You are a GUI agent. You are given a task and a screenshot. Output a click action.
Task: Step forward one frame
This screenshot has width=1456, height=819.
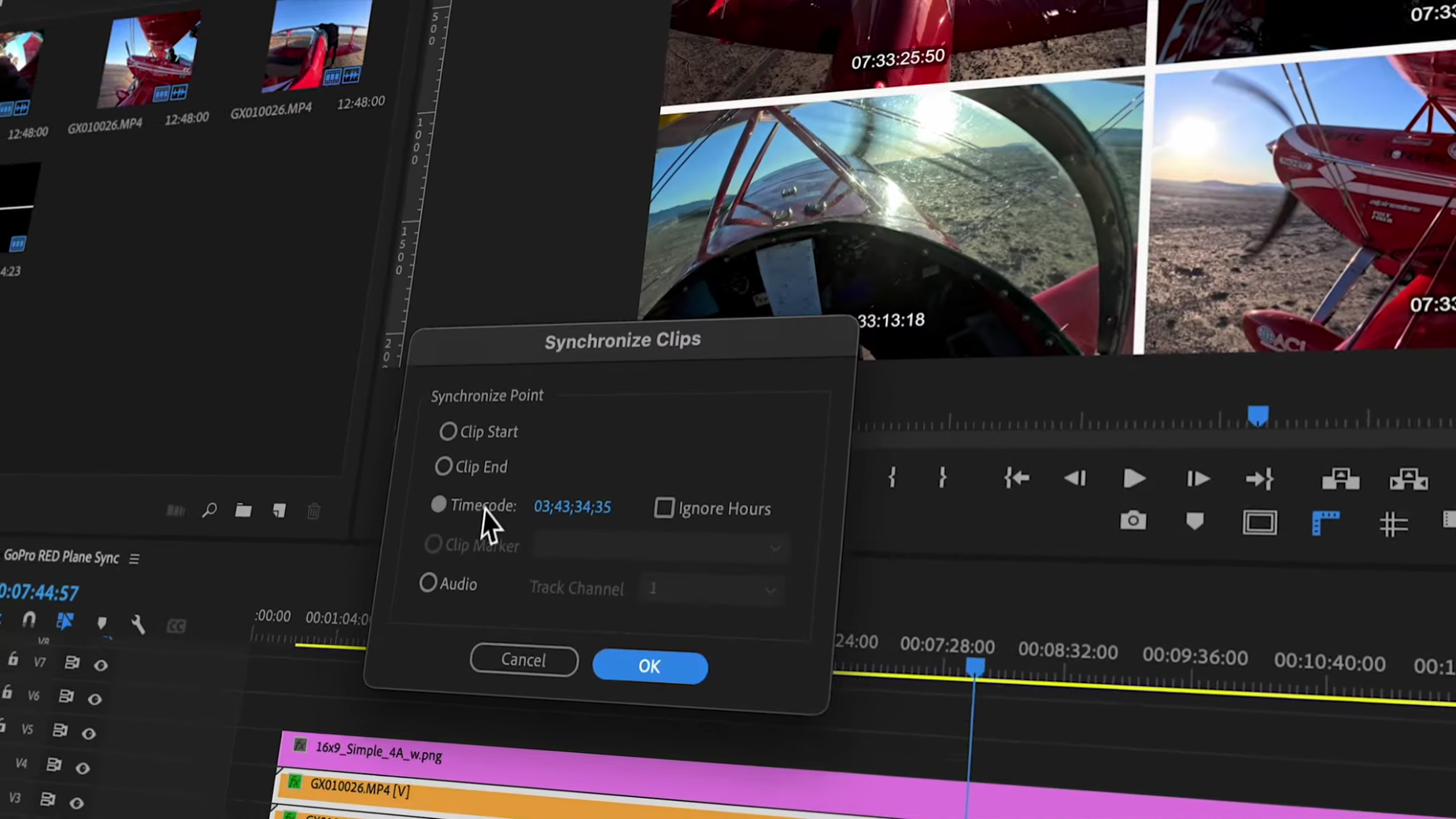click(1198, 478)
